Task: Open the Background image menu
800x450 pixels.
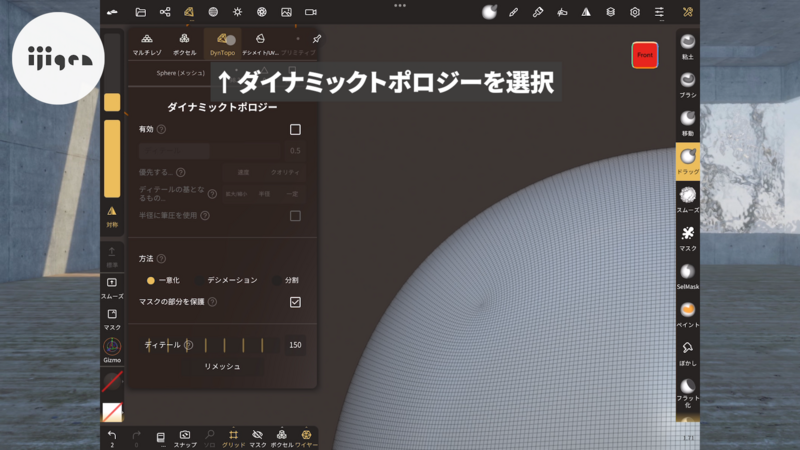Action: [x=286, y=12]
